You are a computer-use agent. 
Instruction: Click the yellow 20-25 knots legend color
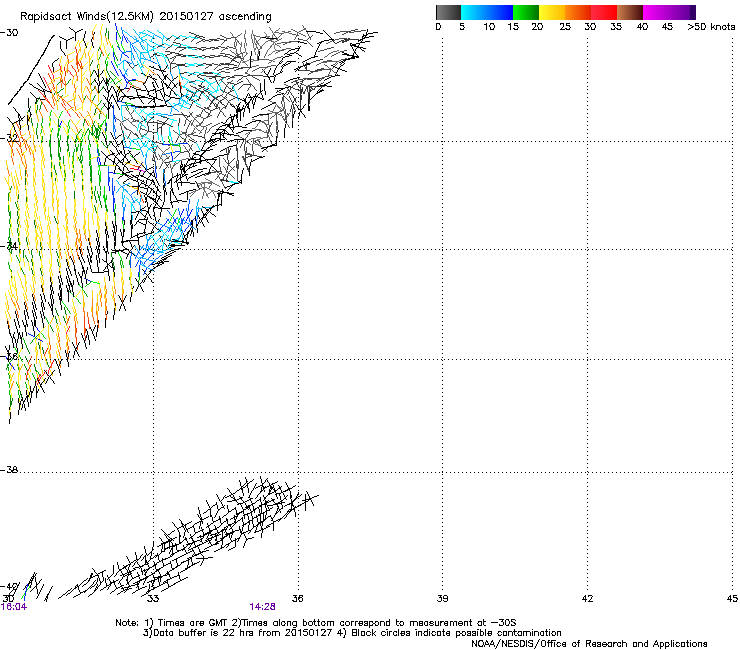(x=552, y=12)
